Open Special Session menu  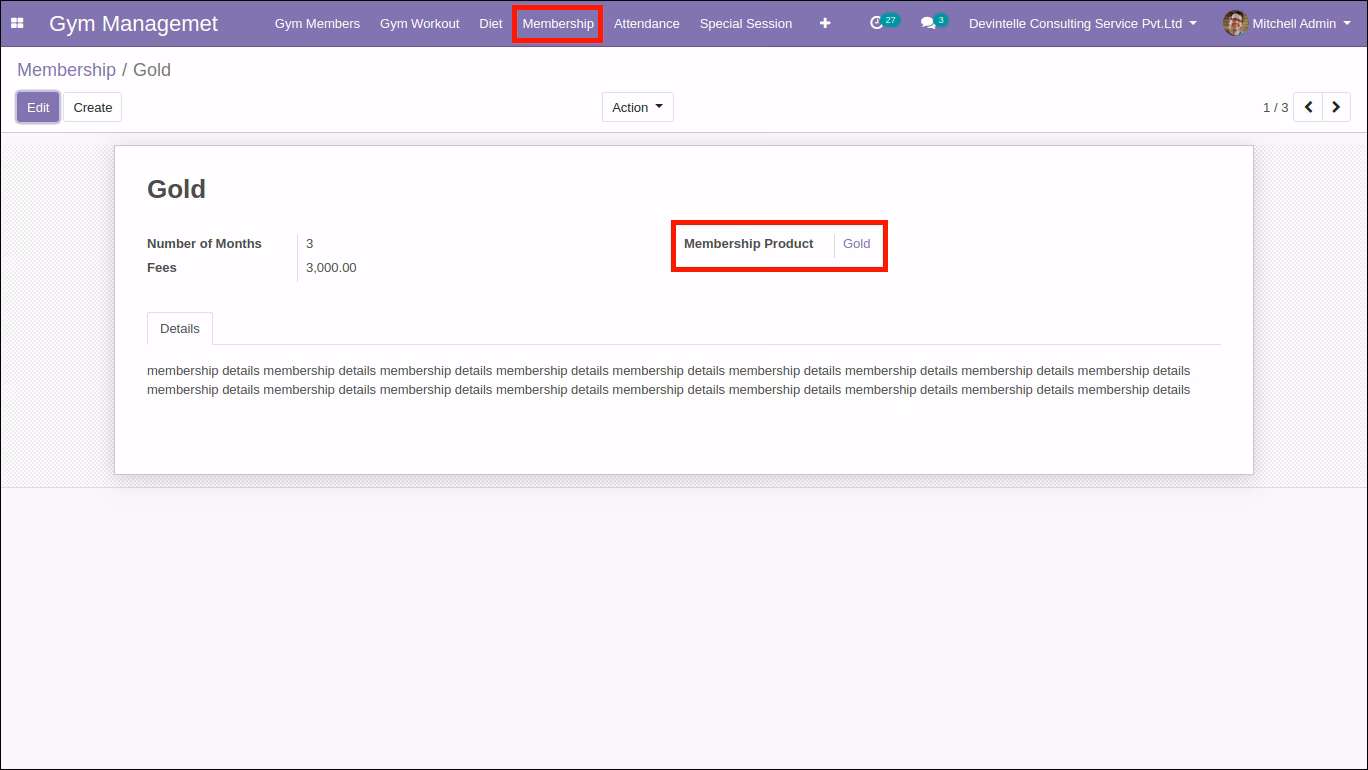click(x=746, y=23)
